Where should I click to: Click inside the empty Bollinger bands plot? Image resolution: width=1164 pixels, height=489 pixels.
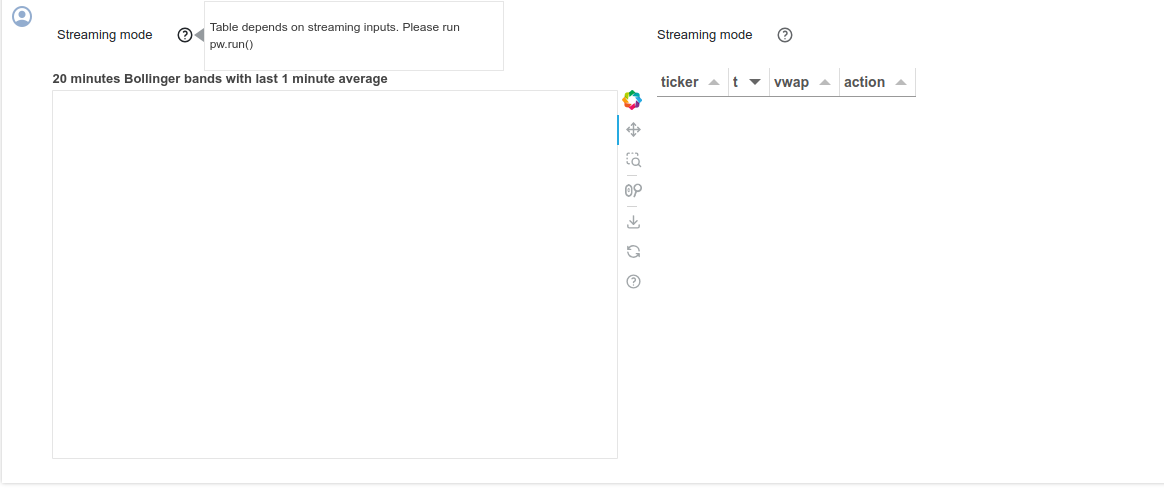[x=334, y=274]
